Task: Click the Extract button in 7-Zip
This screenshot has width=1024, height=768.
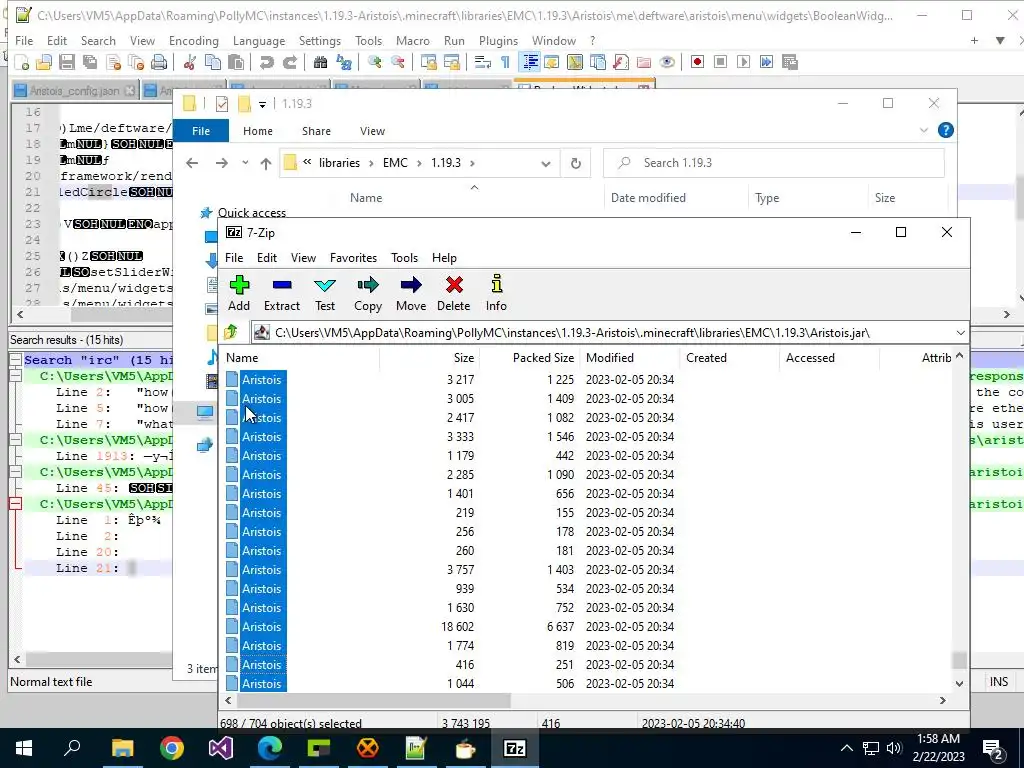Action: [x=282, y=293]
